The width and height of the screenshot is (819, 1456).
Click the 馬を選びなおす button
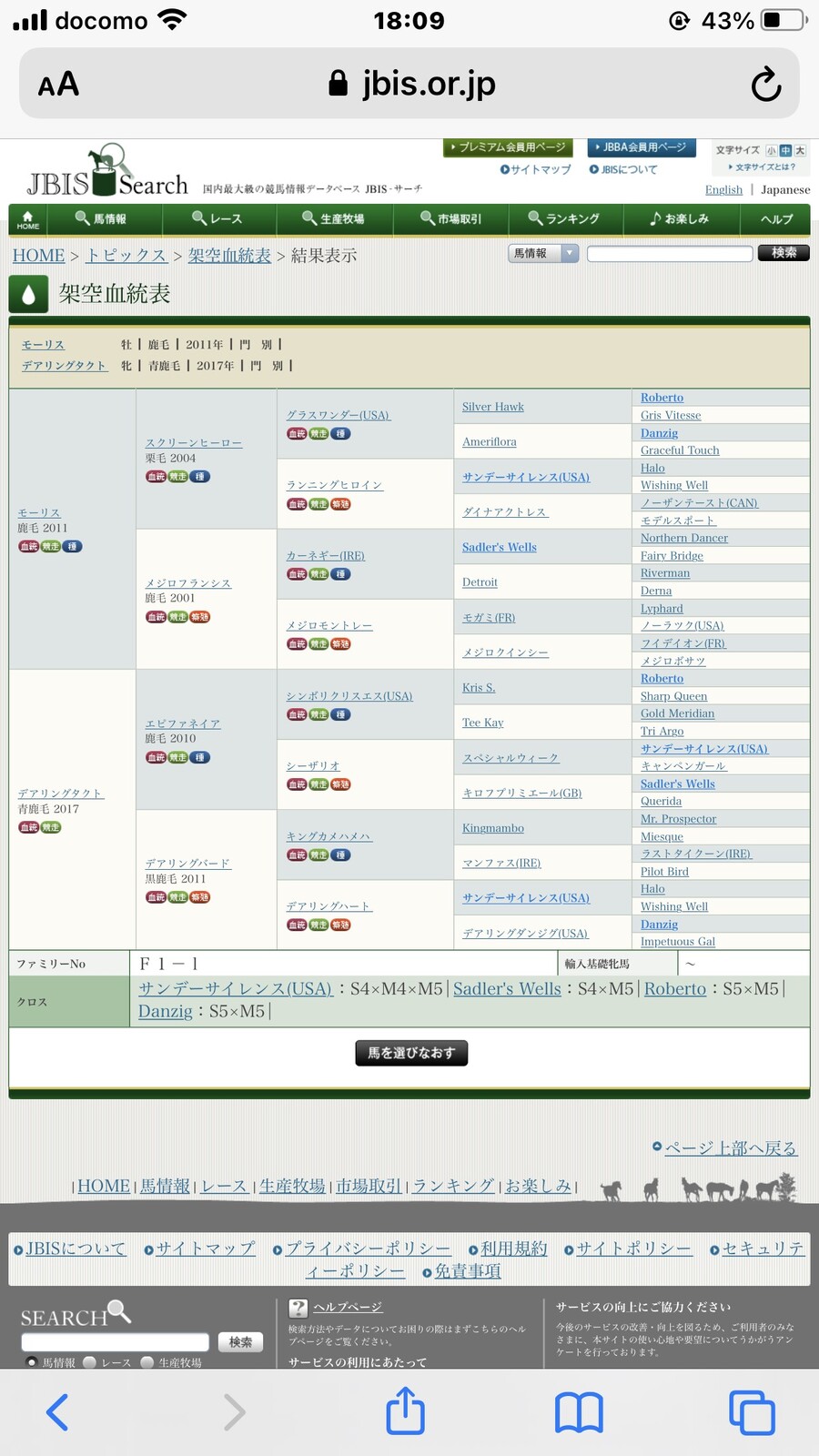coord(411,1053)
